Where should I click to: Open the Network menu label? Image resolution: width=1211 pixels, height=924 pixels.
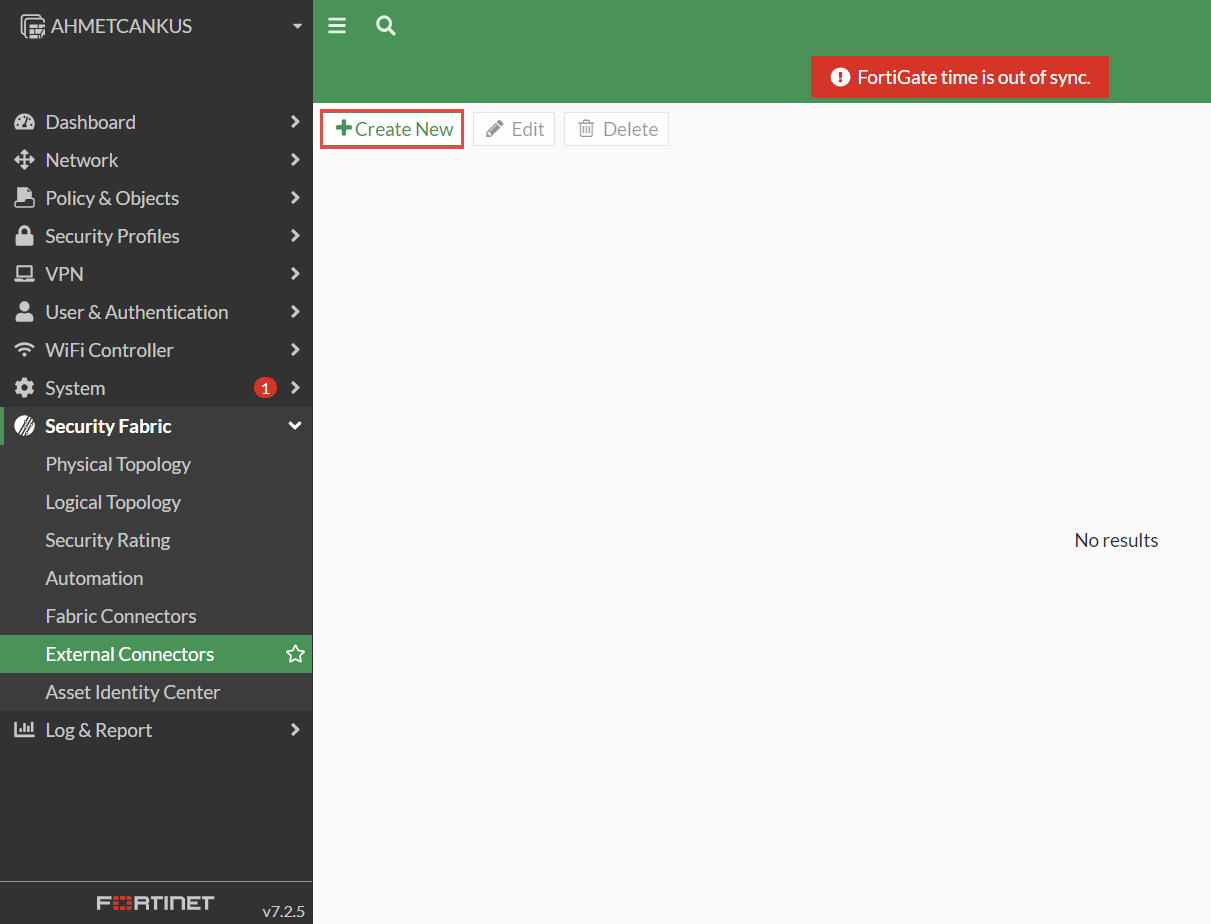coord(82,160)
